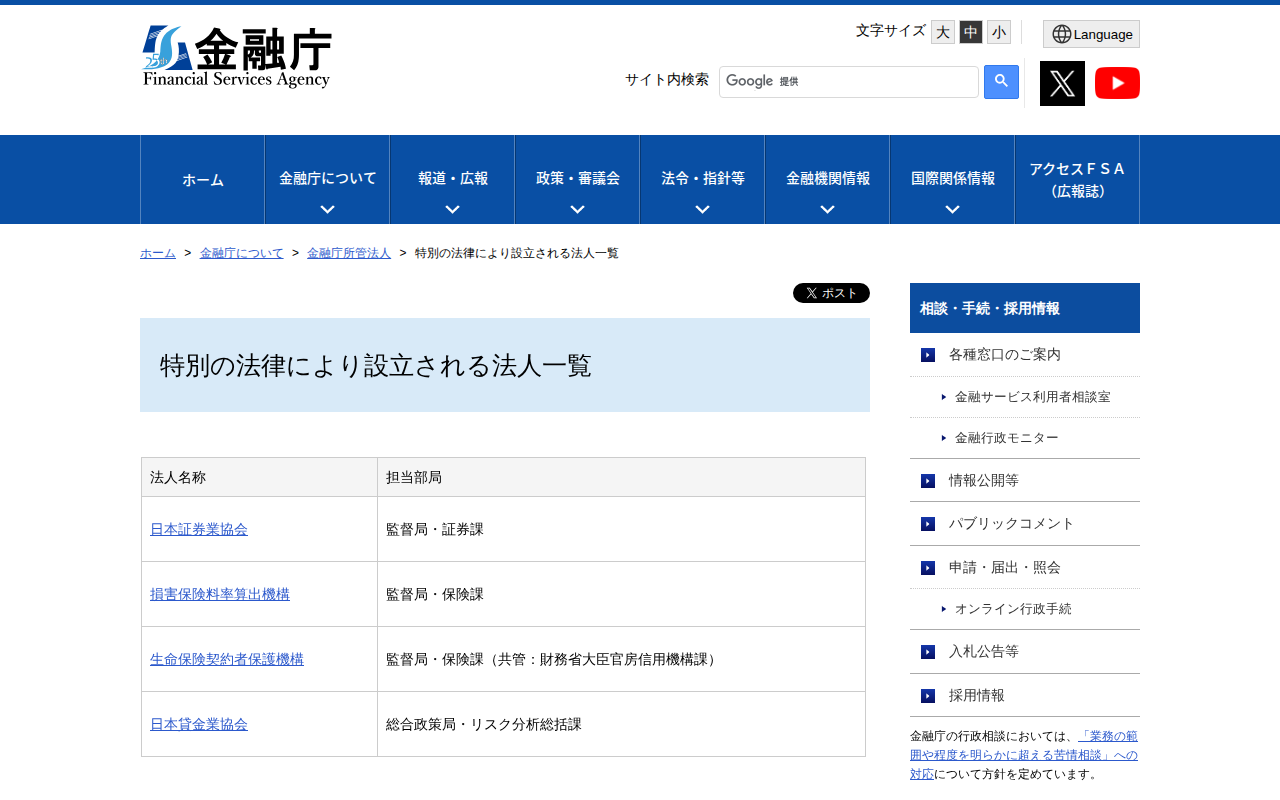Set text size to 小
The height and width of the screenshot is (800, 1280).
point(999,32)
